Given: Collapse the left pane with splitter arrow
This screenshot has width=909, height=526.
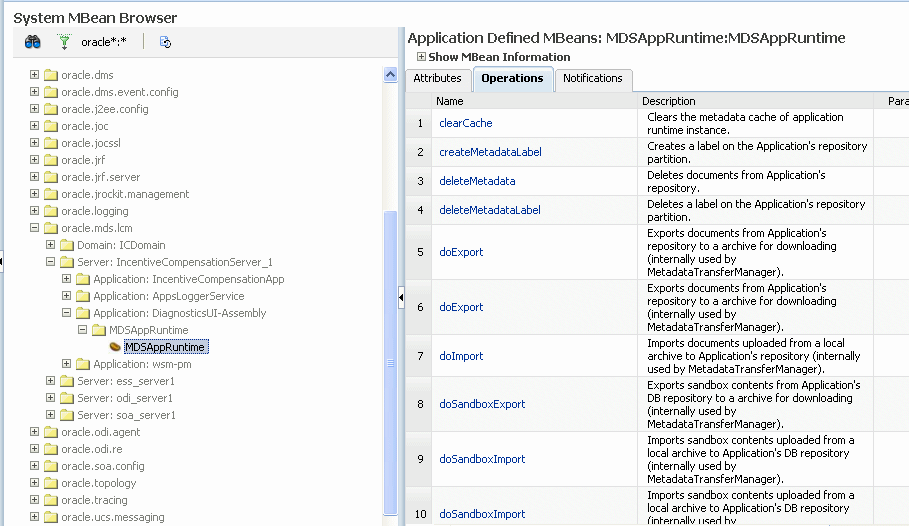Looking at the screenshot, I should point(401,298).
